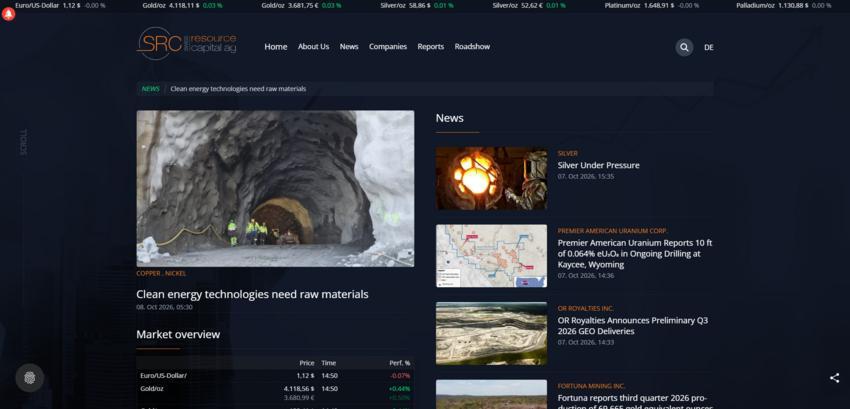Image resolution: width=850 pixels, height=409 pixels.
Task: Switch language to DE
Action: tap(709, 47)
